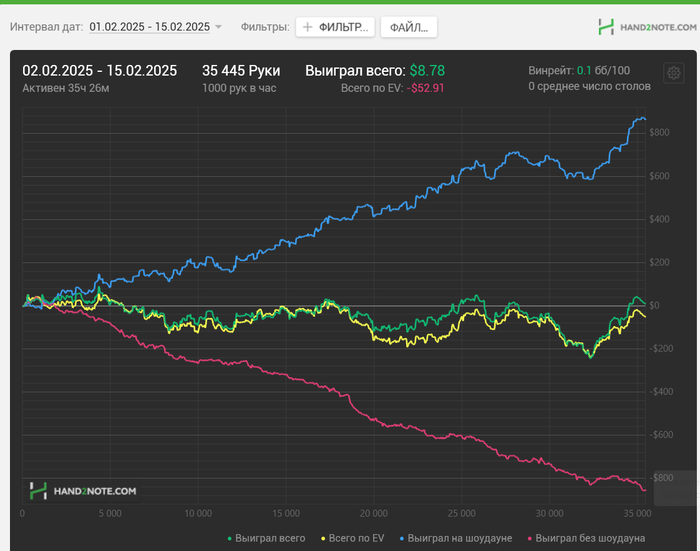Screen dimensions: 700x551
Task: Click the -$200 y-axis label
Action: tap(661, 348)
